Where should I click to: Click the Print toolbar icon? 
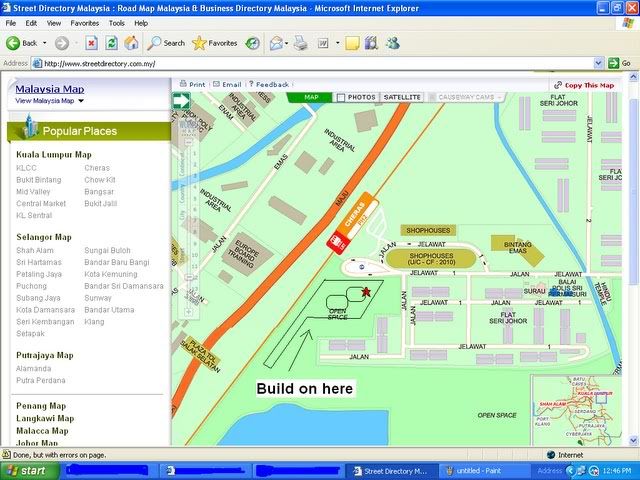301,43
